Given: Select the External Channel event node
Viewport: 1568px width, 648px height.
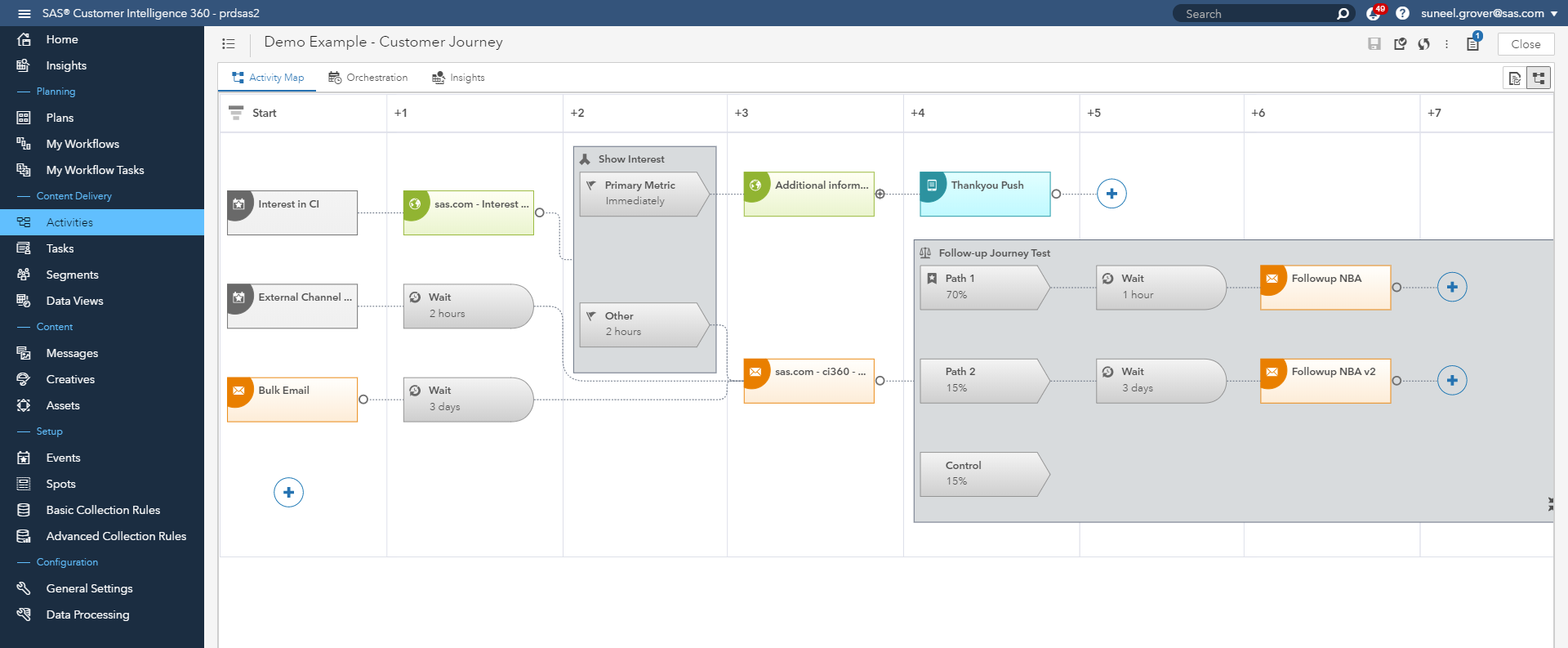Looking at the screenshot, I should click(292, 306).
